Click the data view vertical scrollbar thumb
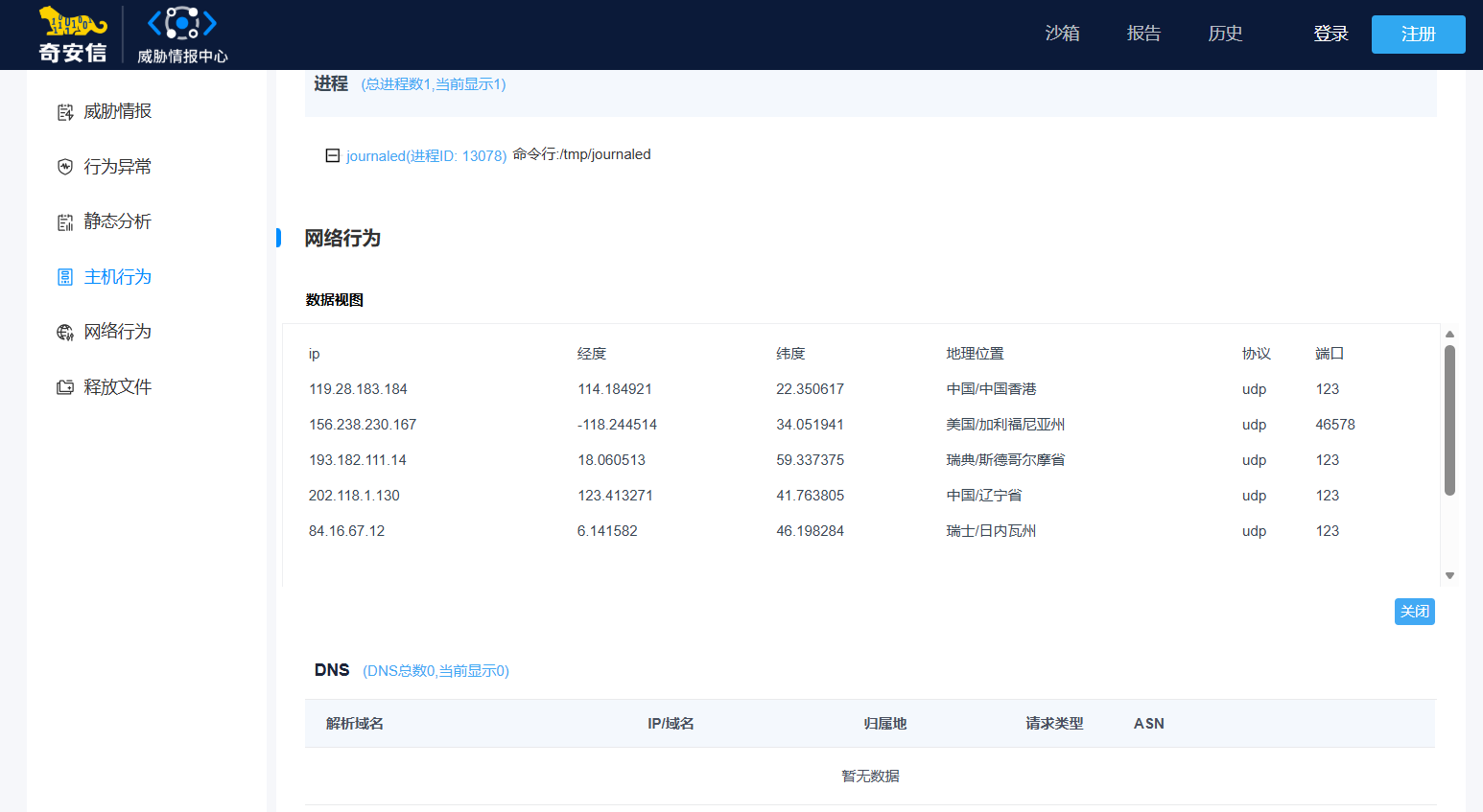The image size is (1483, 812). pos(1450,420)
